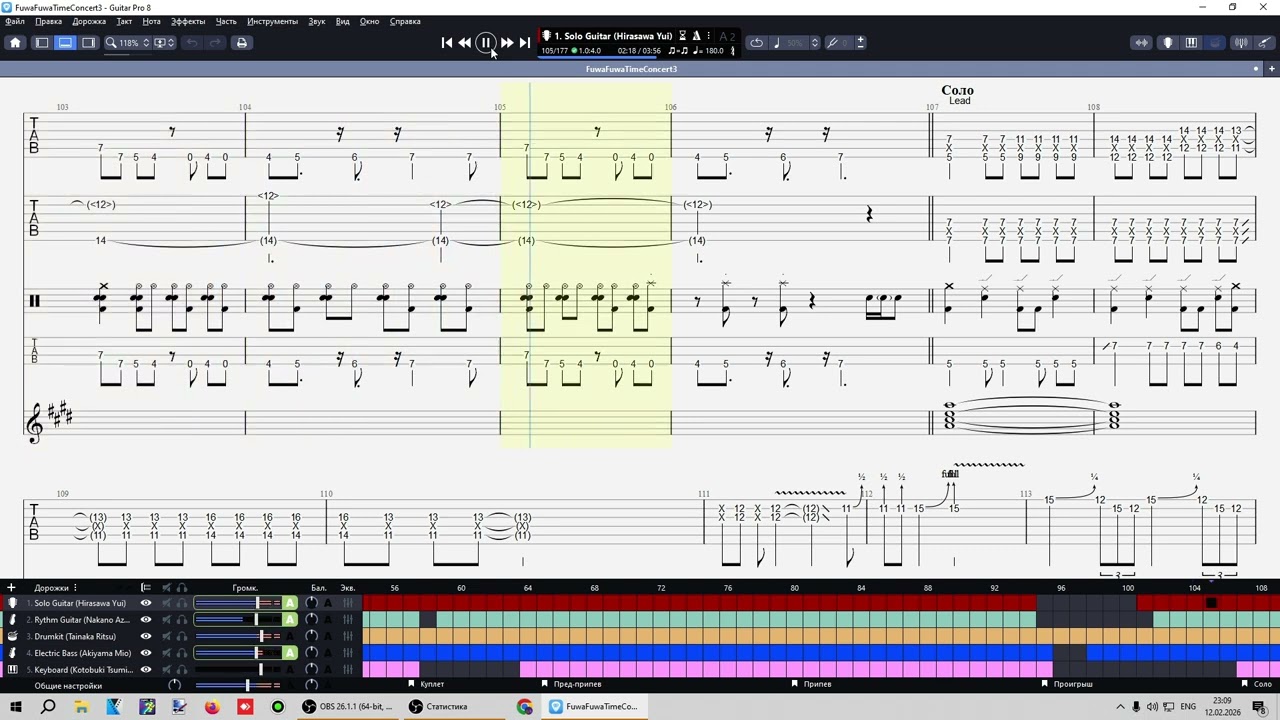The width and height of the screenshot is (1280, 720).
Task: Open the guitar line-in icon
Action: point(1263,42)
